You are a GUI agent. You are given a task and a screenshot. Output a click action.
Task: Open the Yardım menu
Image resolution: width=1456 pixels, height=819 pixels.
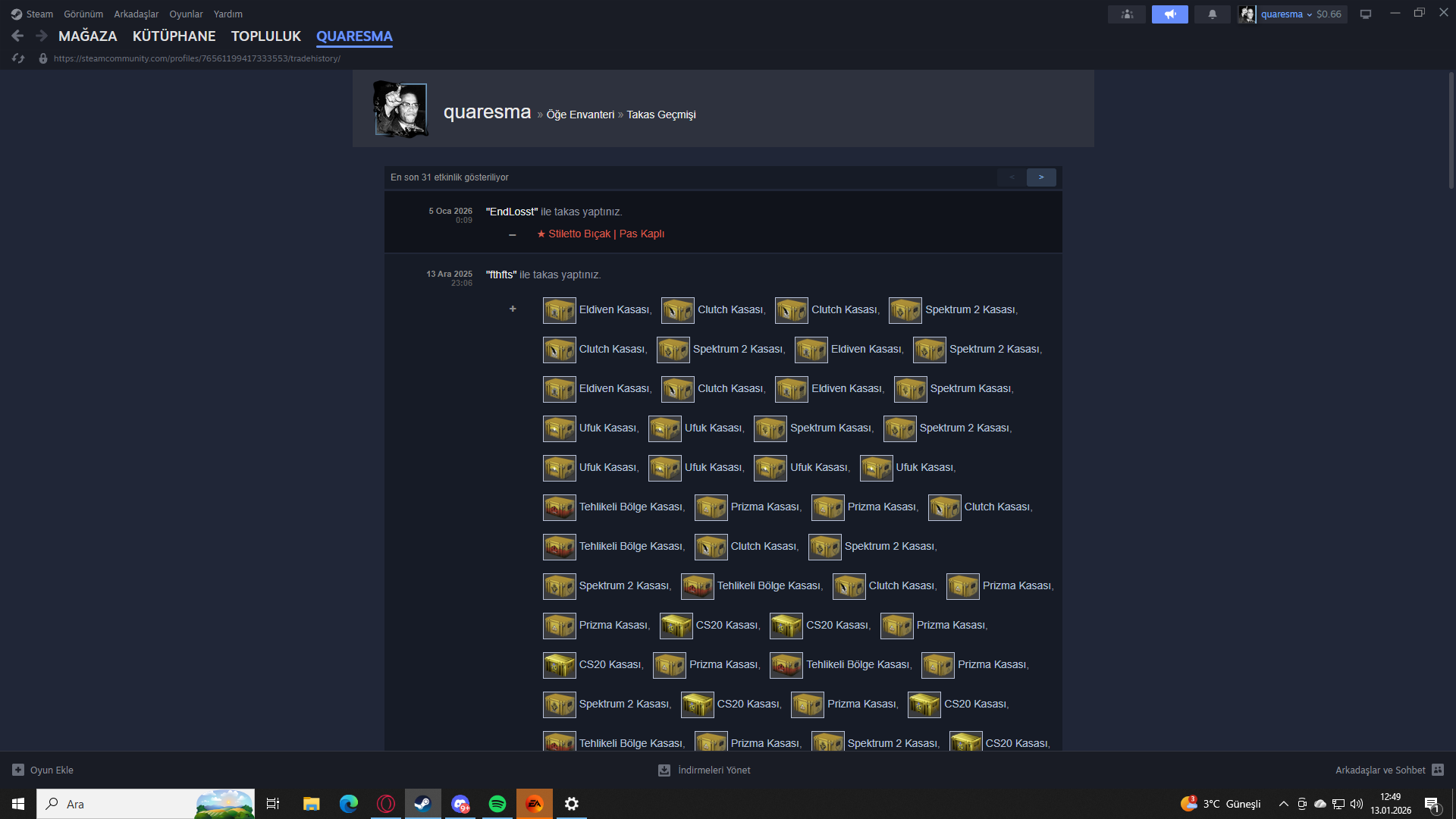(228, 14)
